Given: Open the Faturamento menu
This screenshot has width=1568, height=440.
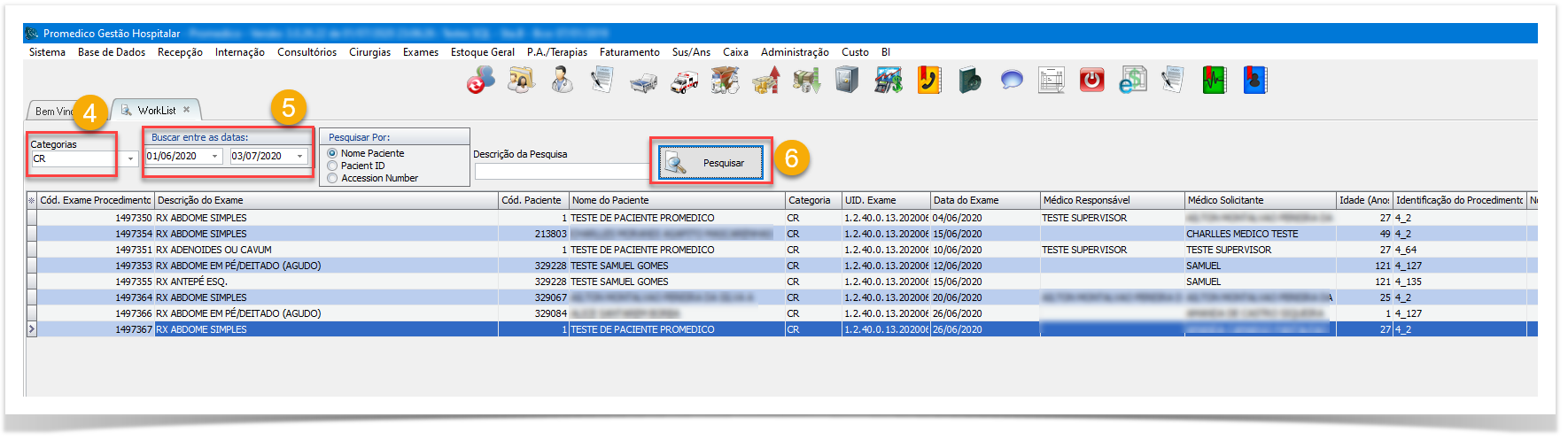Looking at the screenshot, I should [x=629, y=52].
